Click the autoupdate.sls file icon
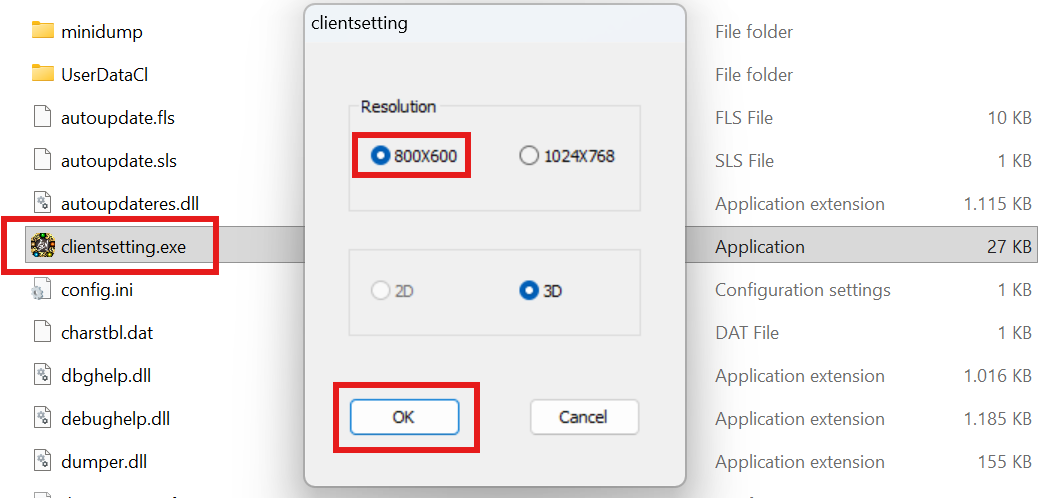 tap(42, 160)
